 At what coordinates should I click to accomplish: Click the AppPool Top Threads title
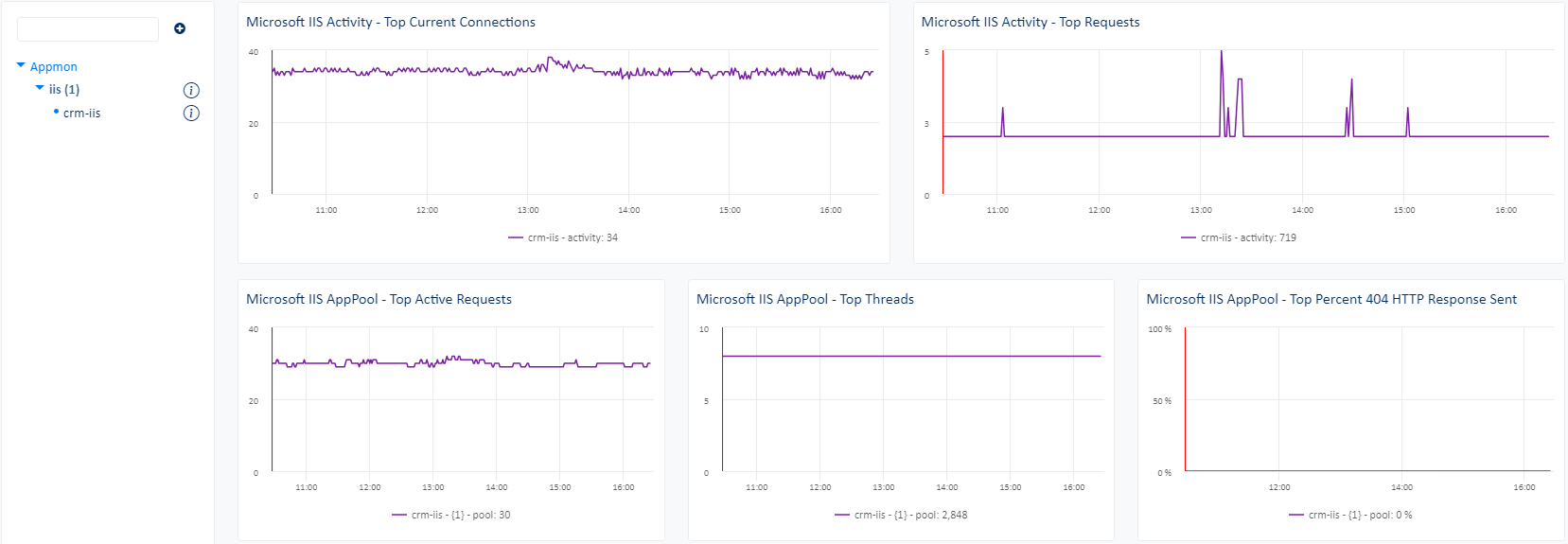(x=804, y=299)
